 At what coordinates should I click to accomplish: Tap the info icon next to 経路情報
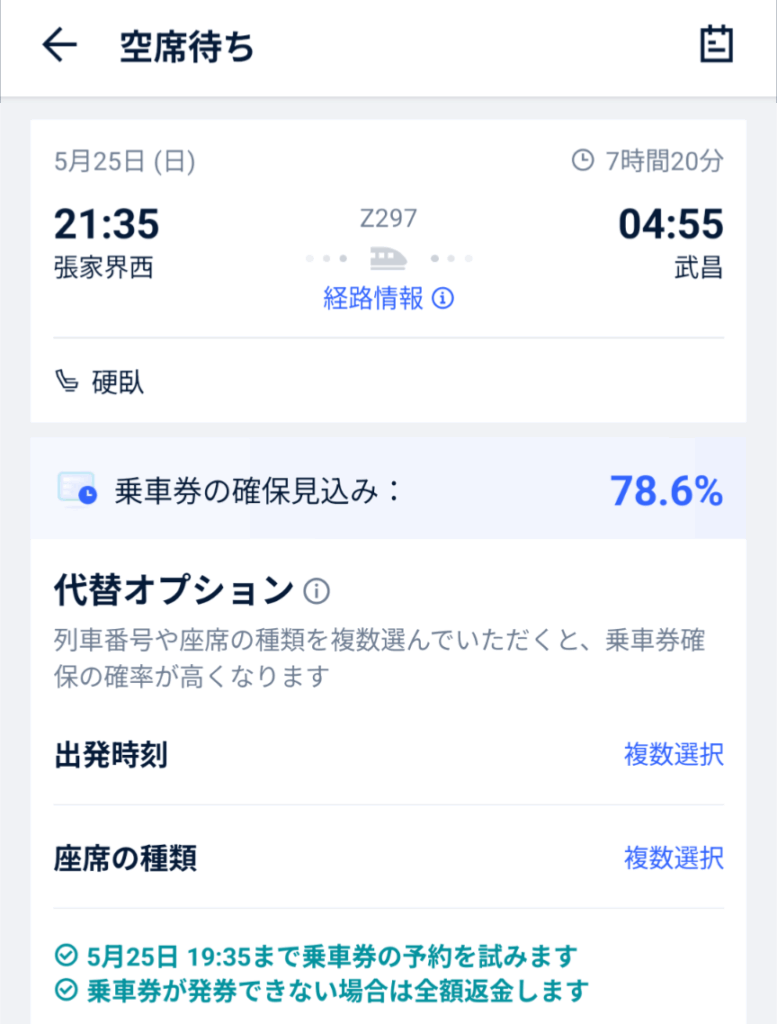click(x=443, y=298)
